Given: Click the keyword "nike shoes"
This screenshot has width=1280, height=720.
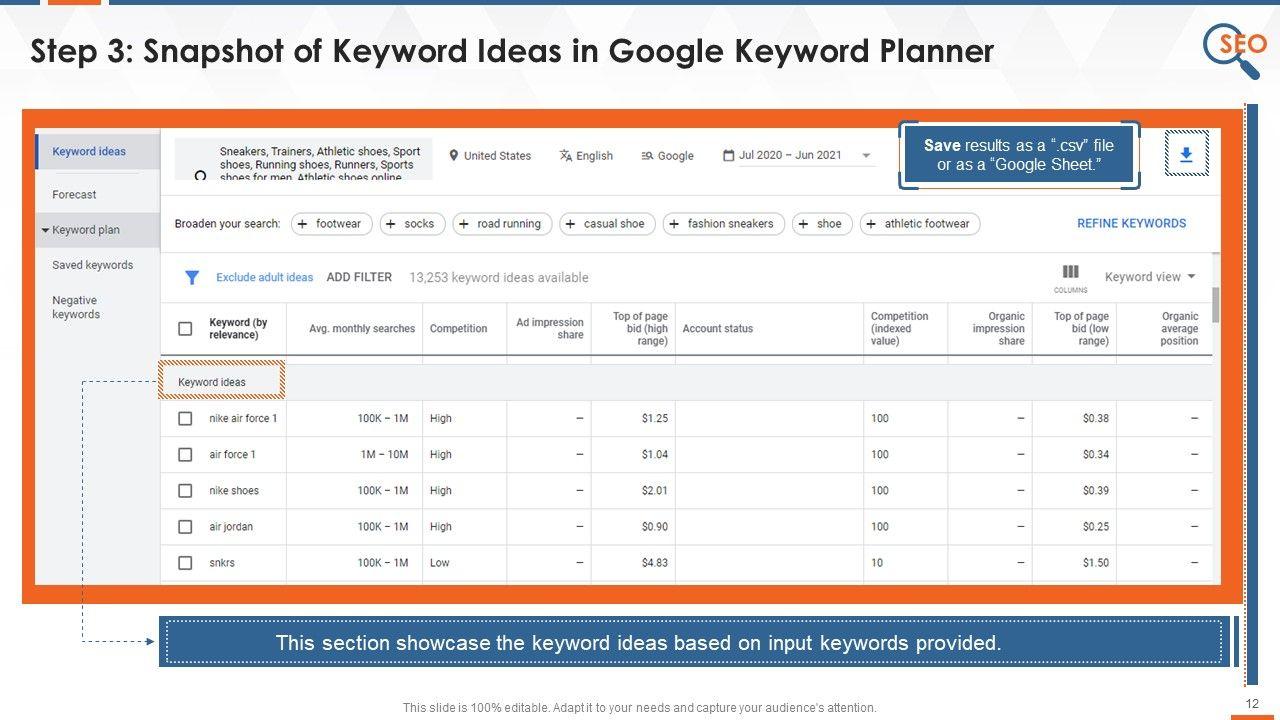Looking at the screenshot, I should (234, 491).
